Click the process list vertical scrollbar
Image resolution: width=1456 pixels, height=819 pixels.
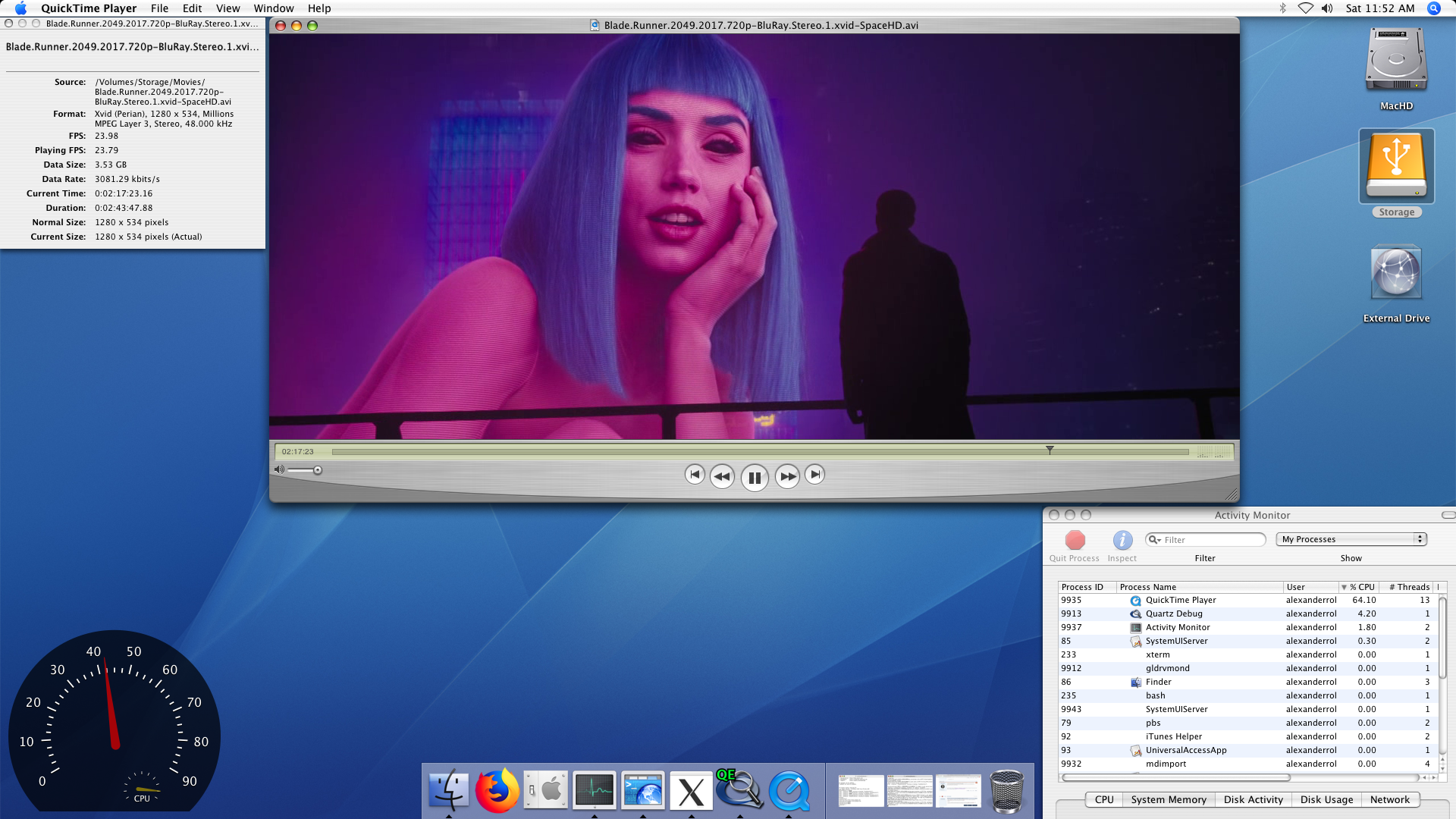tap(1442, 637)
